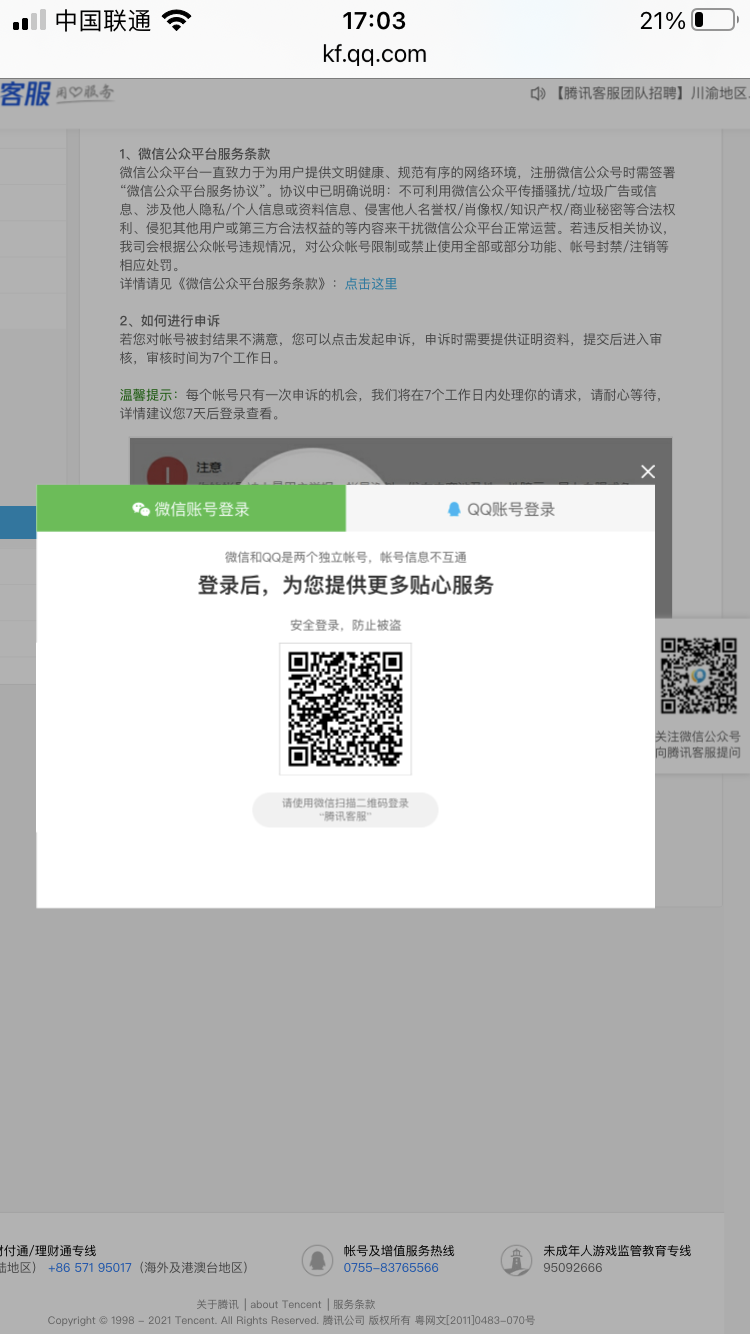The width and height of the screenshot is (750, 1334).
Task: Call hotline 0755-83765566
Action: click(391, 1268)
